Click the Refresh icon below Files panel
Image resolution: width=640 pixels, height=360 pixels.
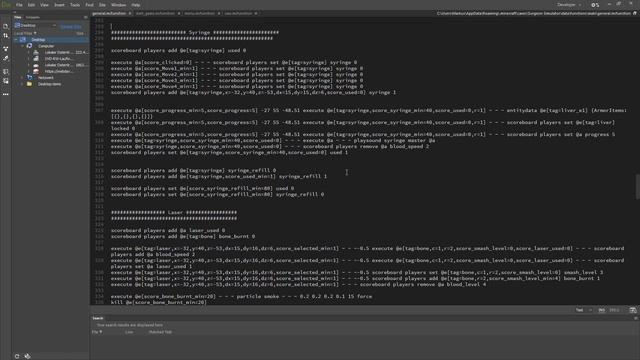point(17,356)
